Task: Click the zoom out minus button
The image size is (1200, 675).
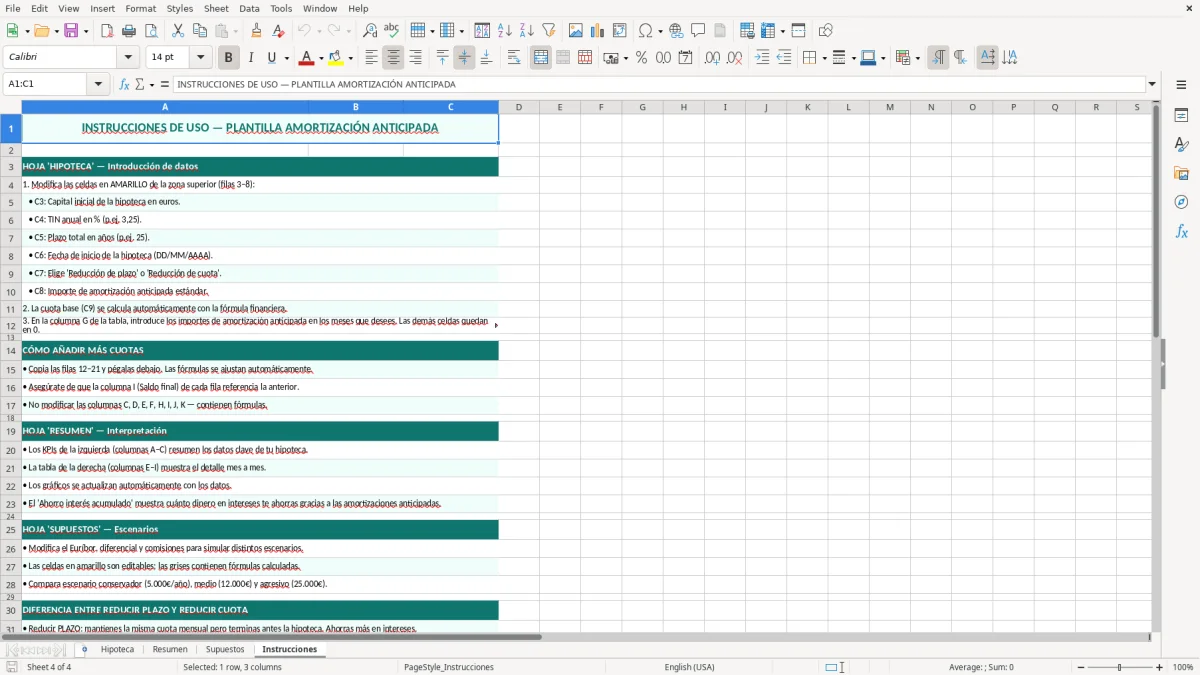Action: coord(1081,667)
